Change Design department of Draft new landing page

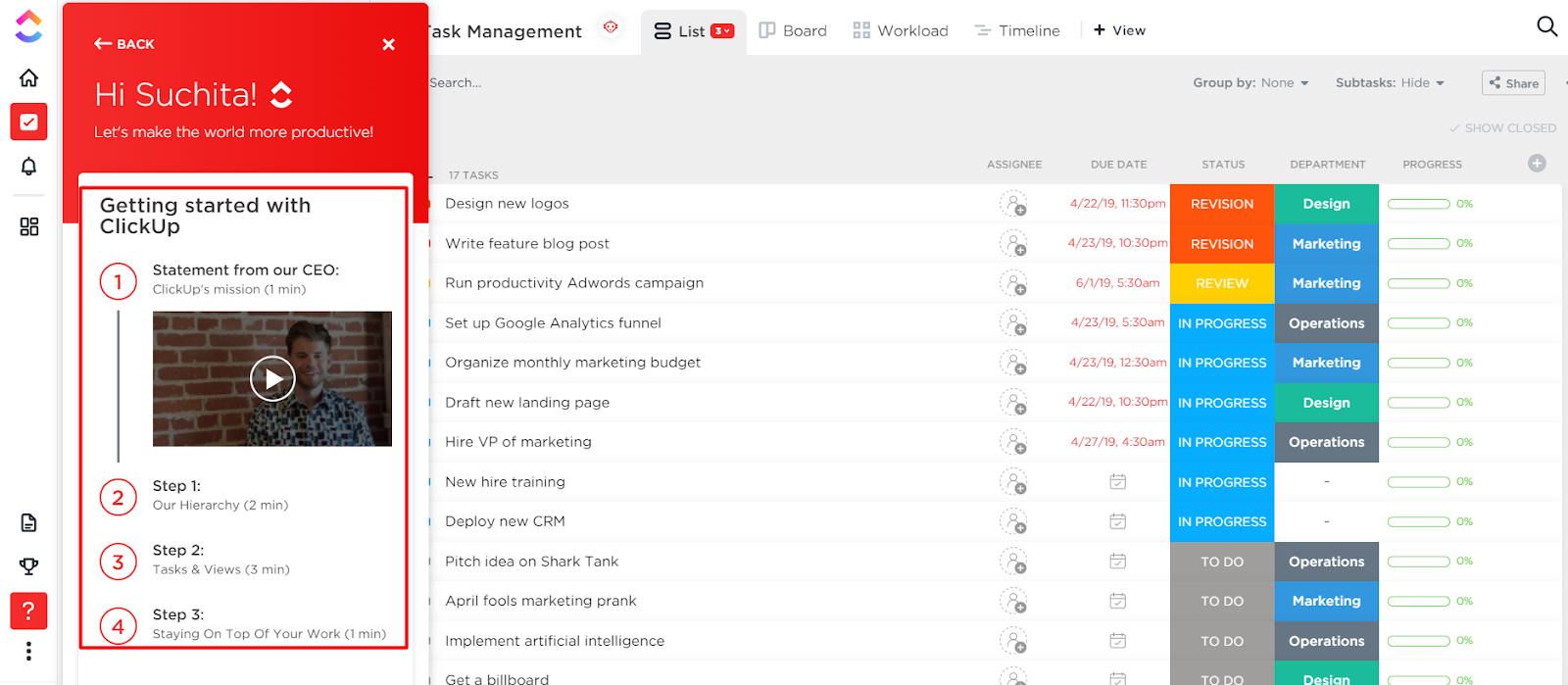(x=1327, y=403)
